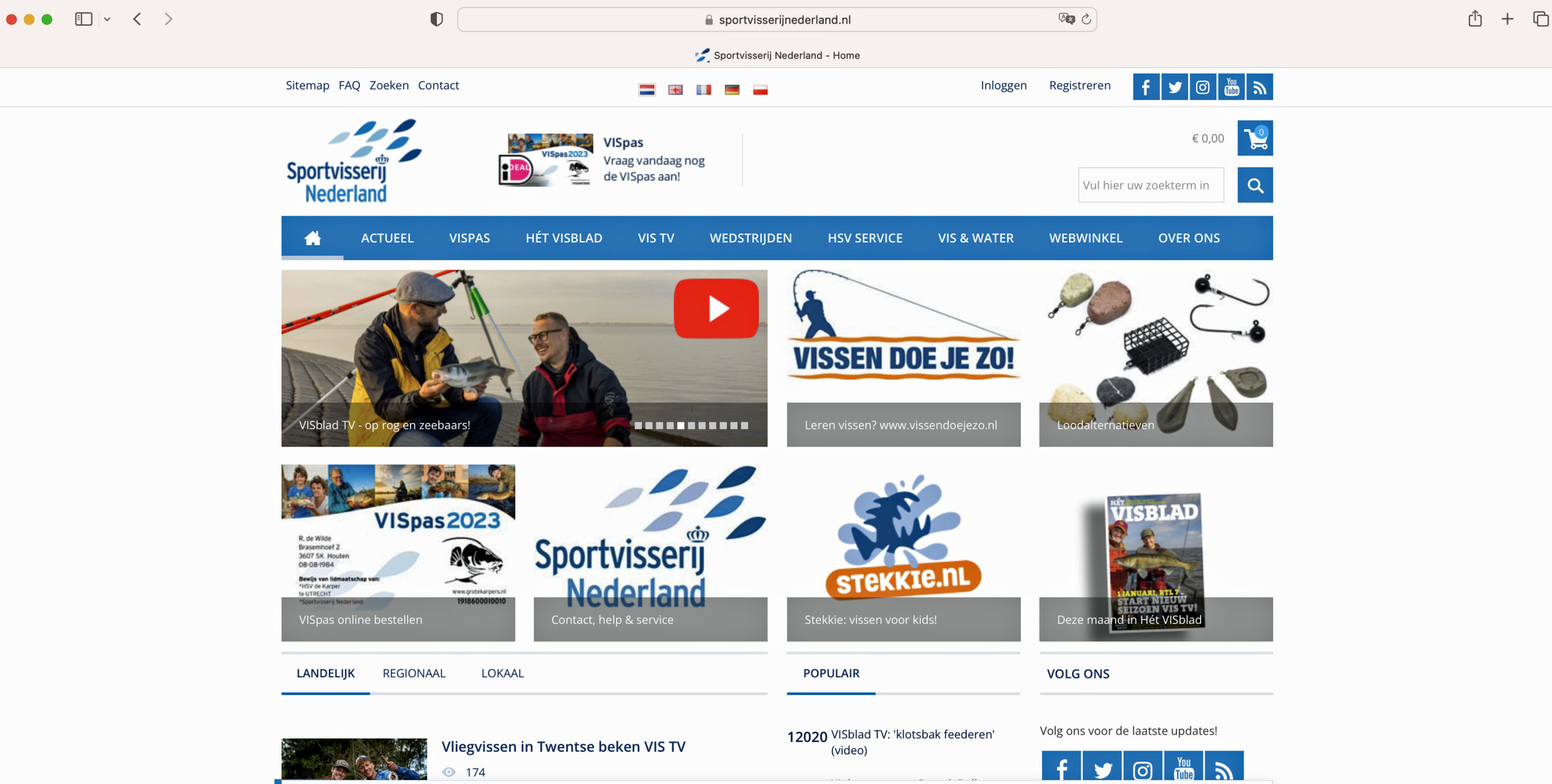
Task: Select the last carousel slide indicator dot
Action: coord(745,426)
